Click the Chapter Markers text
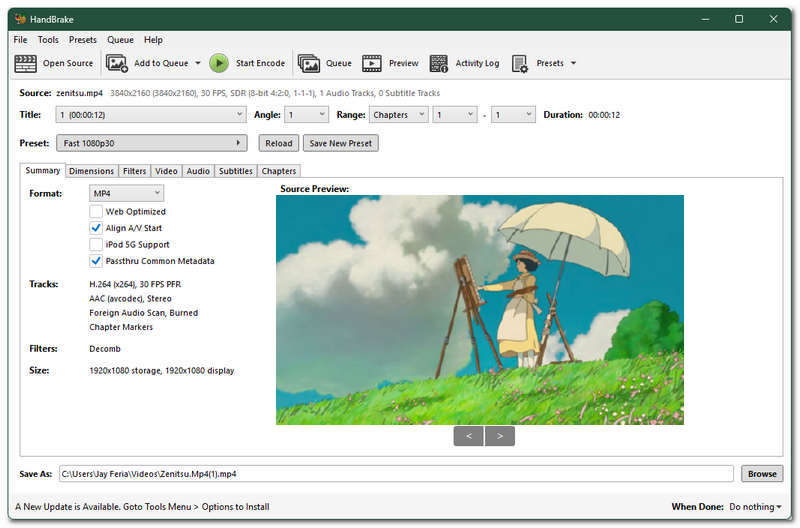800x528 pixels. (121, 327)
